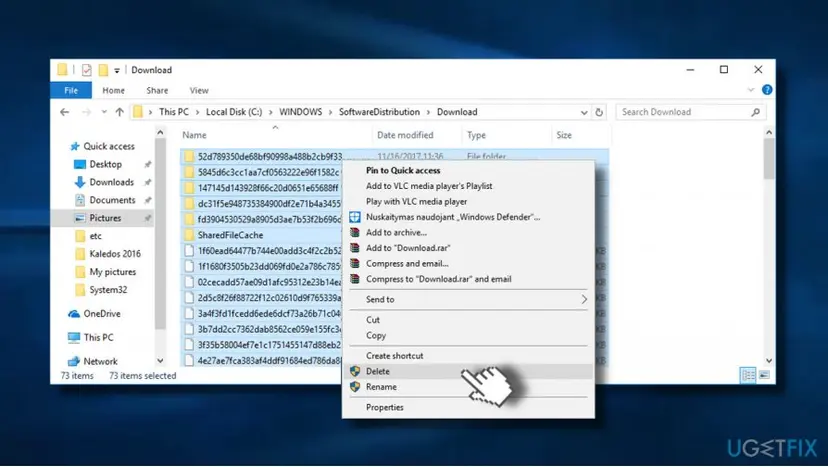The height and width of the screenshot is (467, 828).
Task: Switch to the Home ribbon tab
Action: tap(114, 90)
